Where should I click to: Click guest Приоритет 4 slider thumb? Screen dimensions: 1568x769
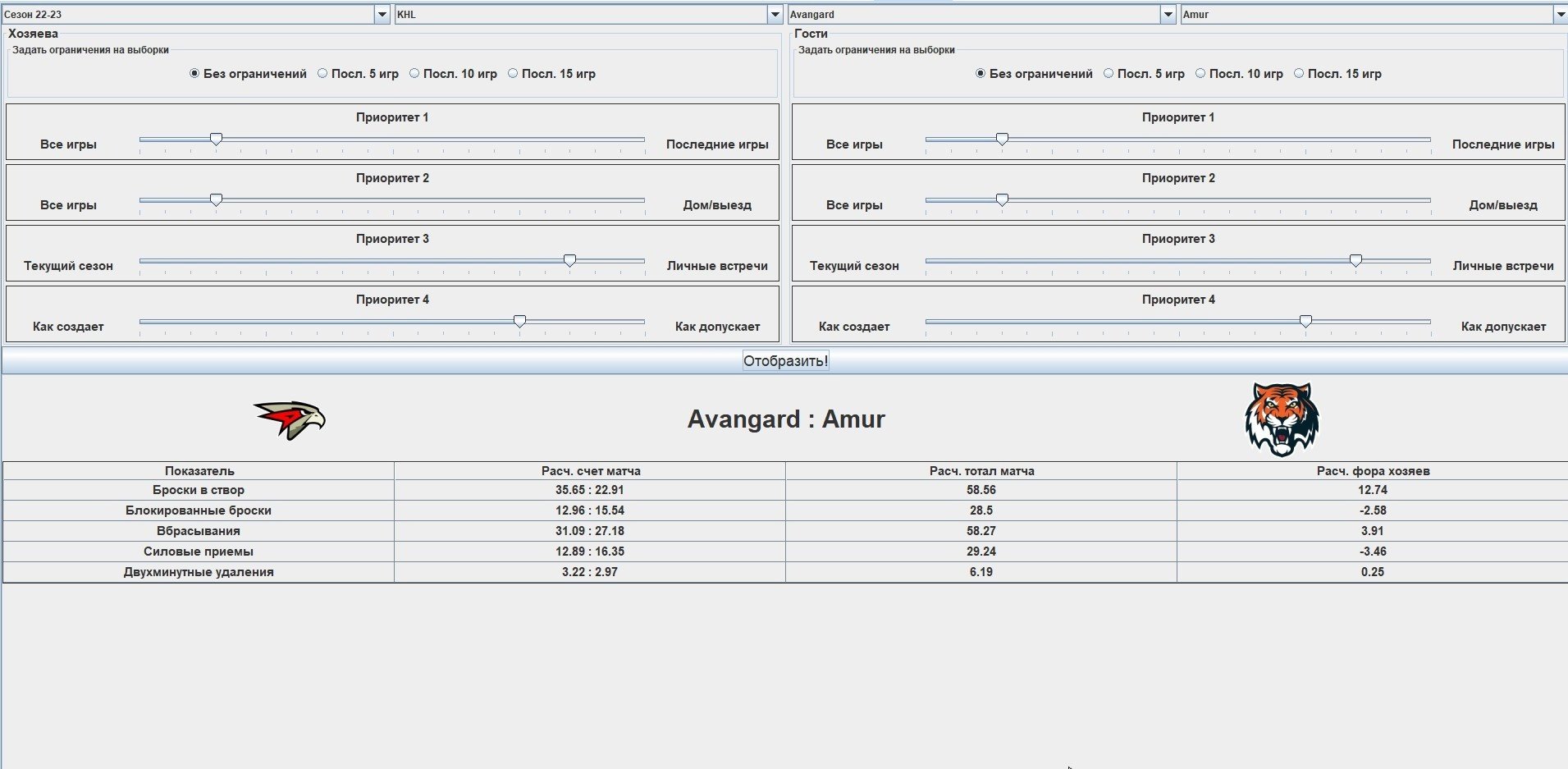tap(1305, 322)
